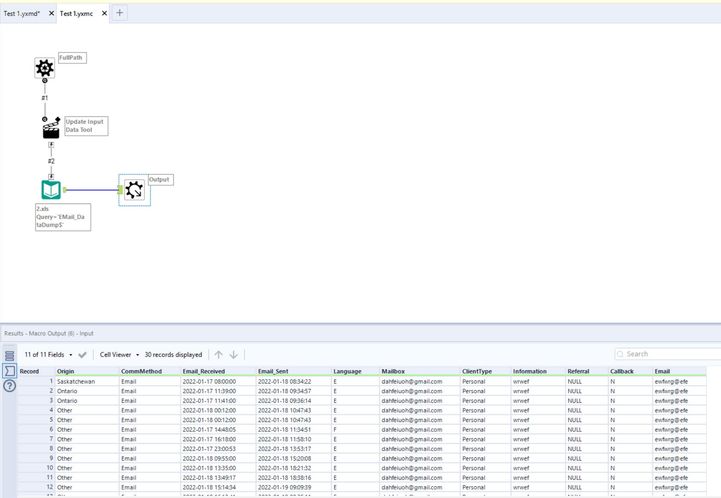Image resolution: width=721 pixels, height=498 pixels.
Task: Select the Macro Output tool icon
Action: pos(134,189)
